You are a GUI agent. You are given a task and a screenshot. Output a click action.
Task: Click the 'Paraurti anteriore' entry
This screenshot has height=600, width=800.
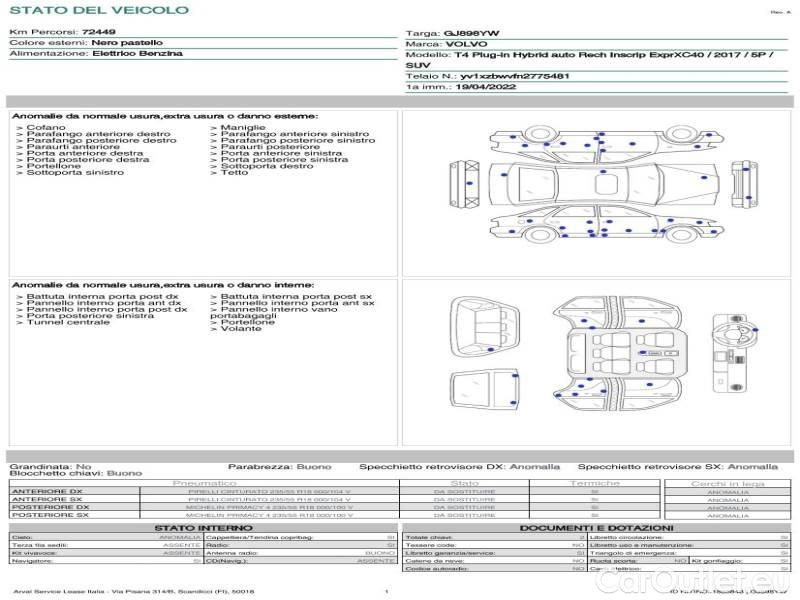pyautogui.click(x=73, y=146)
